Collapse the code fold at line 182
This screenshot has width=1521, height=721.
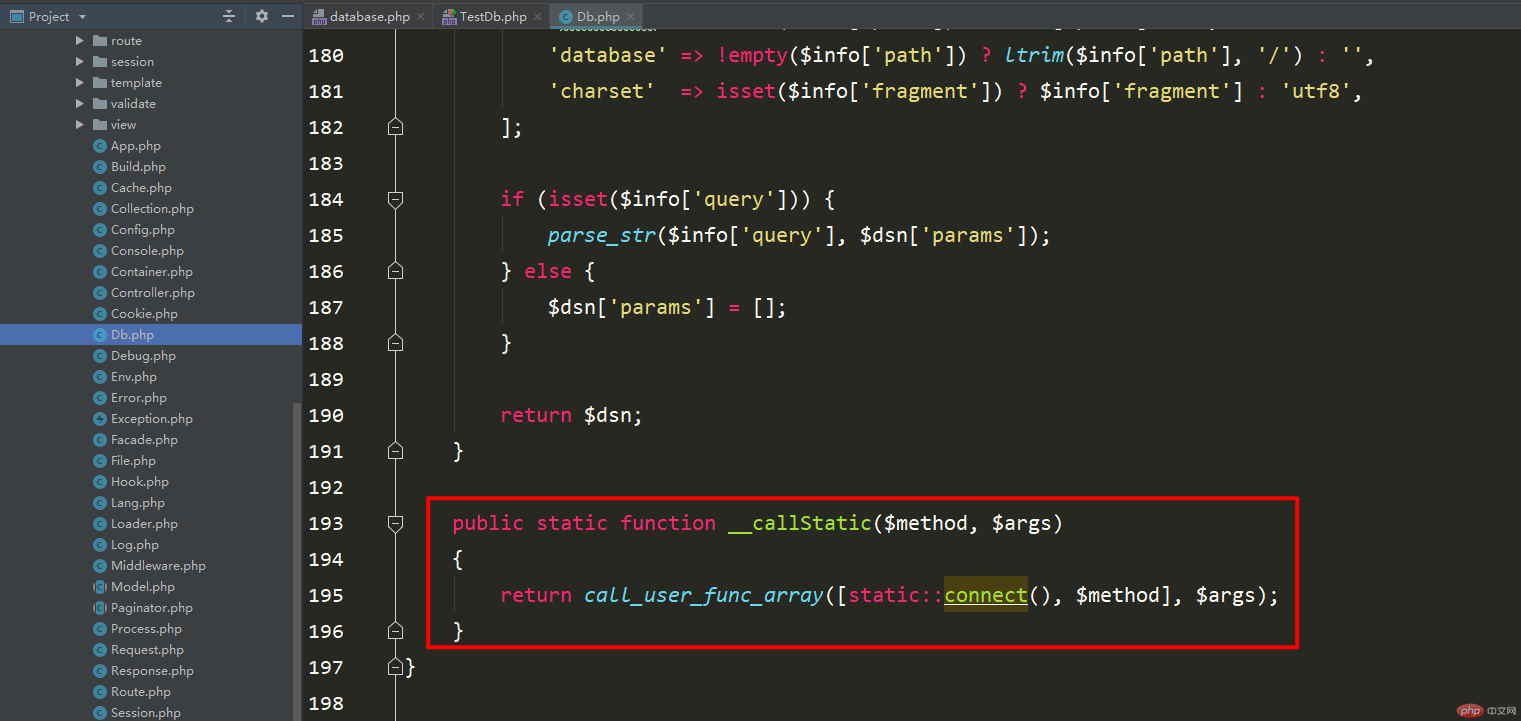(x=395, y=127)
